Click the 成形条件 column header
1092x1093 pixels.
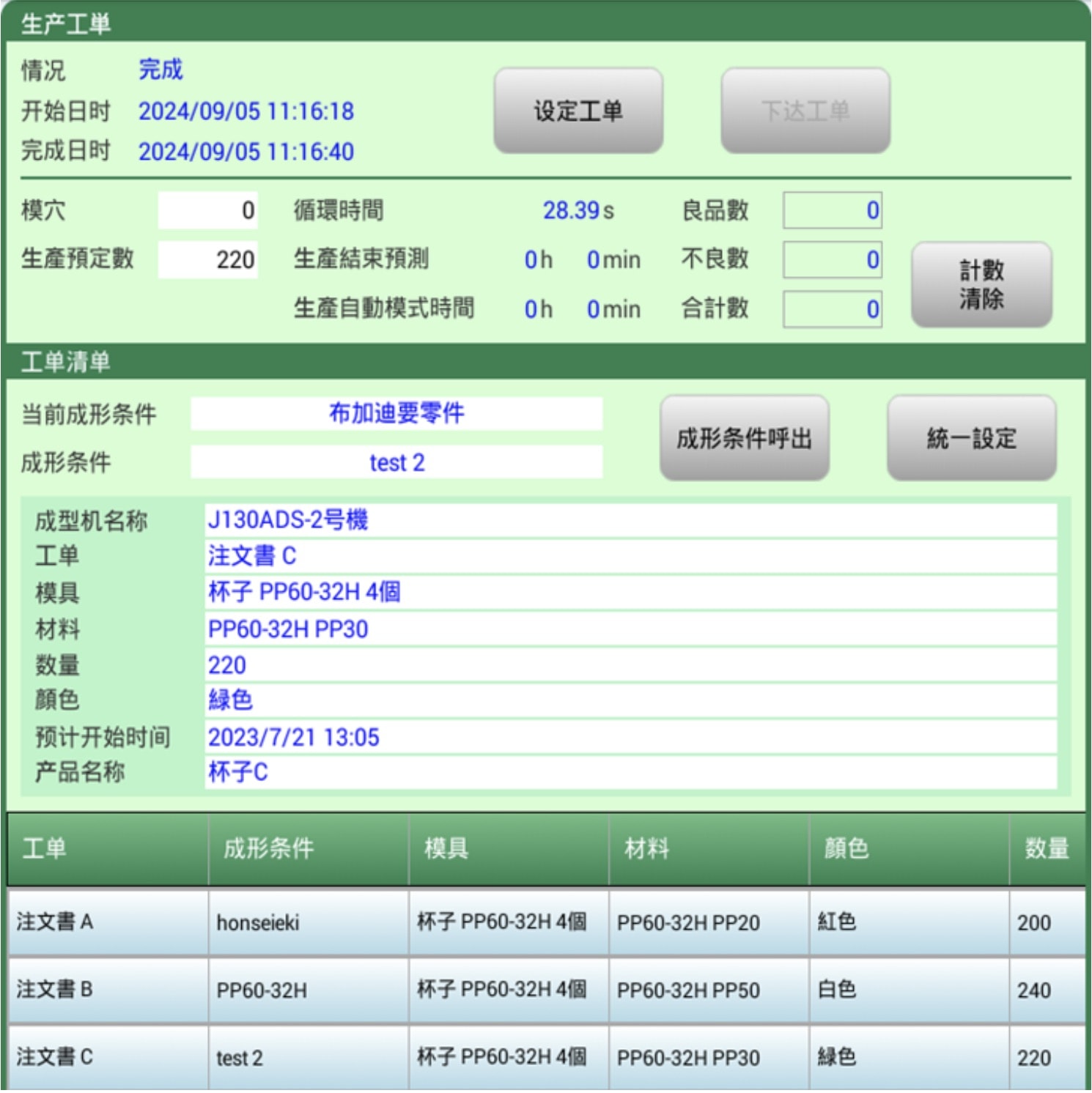pyautogui.click(x=308, y=849)
